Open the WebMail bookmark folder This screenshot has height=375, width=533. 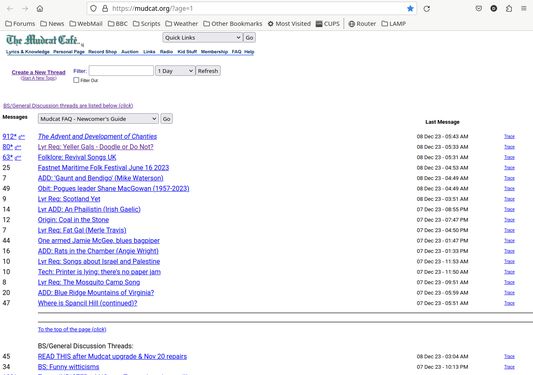coord(86,23)
